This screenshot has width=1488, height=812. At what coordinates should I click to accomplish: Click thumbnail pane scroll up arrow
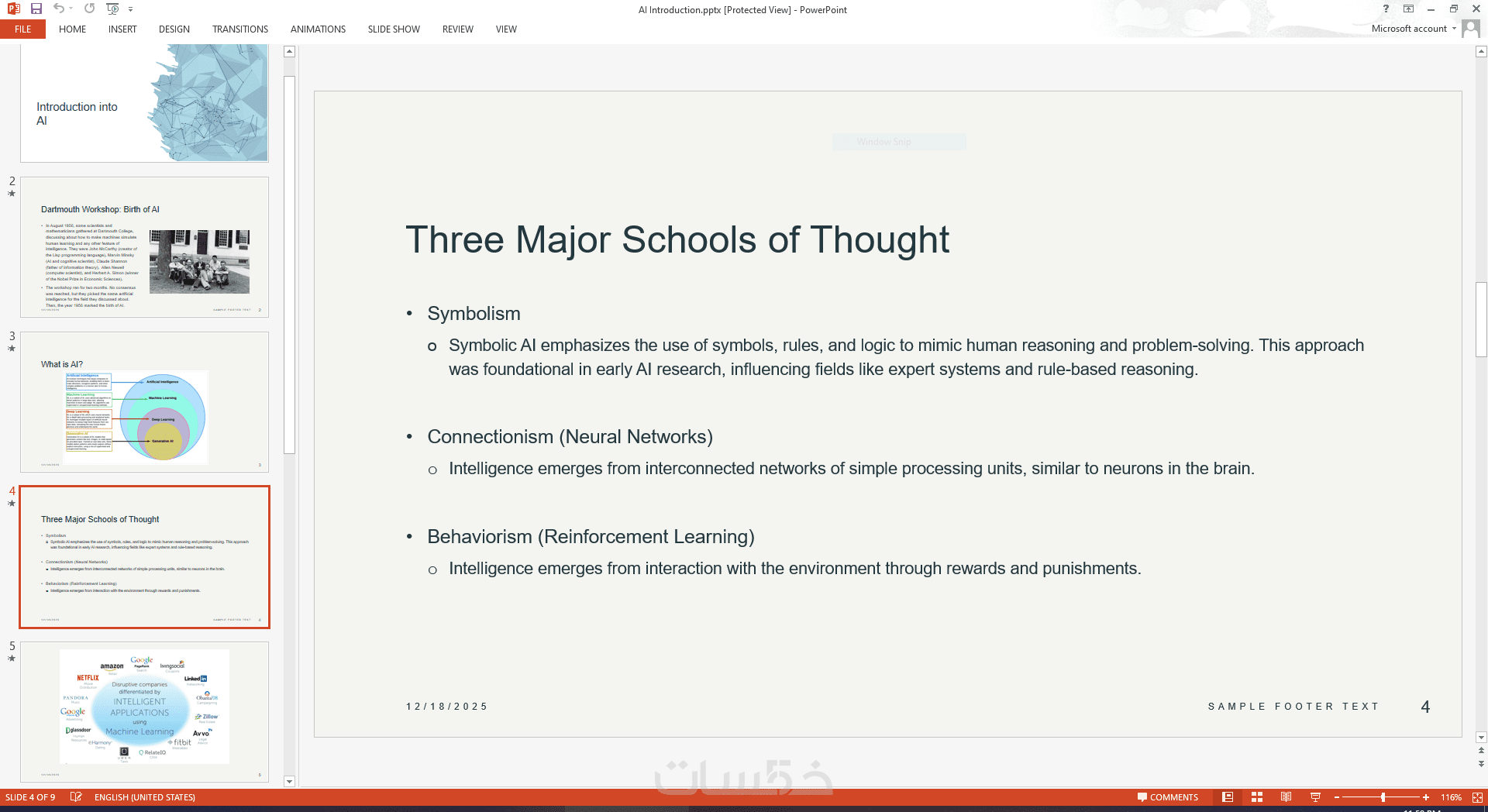point(290,52)
